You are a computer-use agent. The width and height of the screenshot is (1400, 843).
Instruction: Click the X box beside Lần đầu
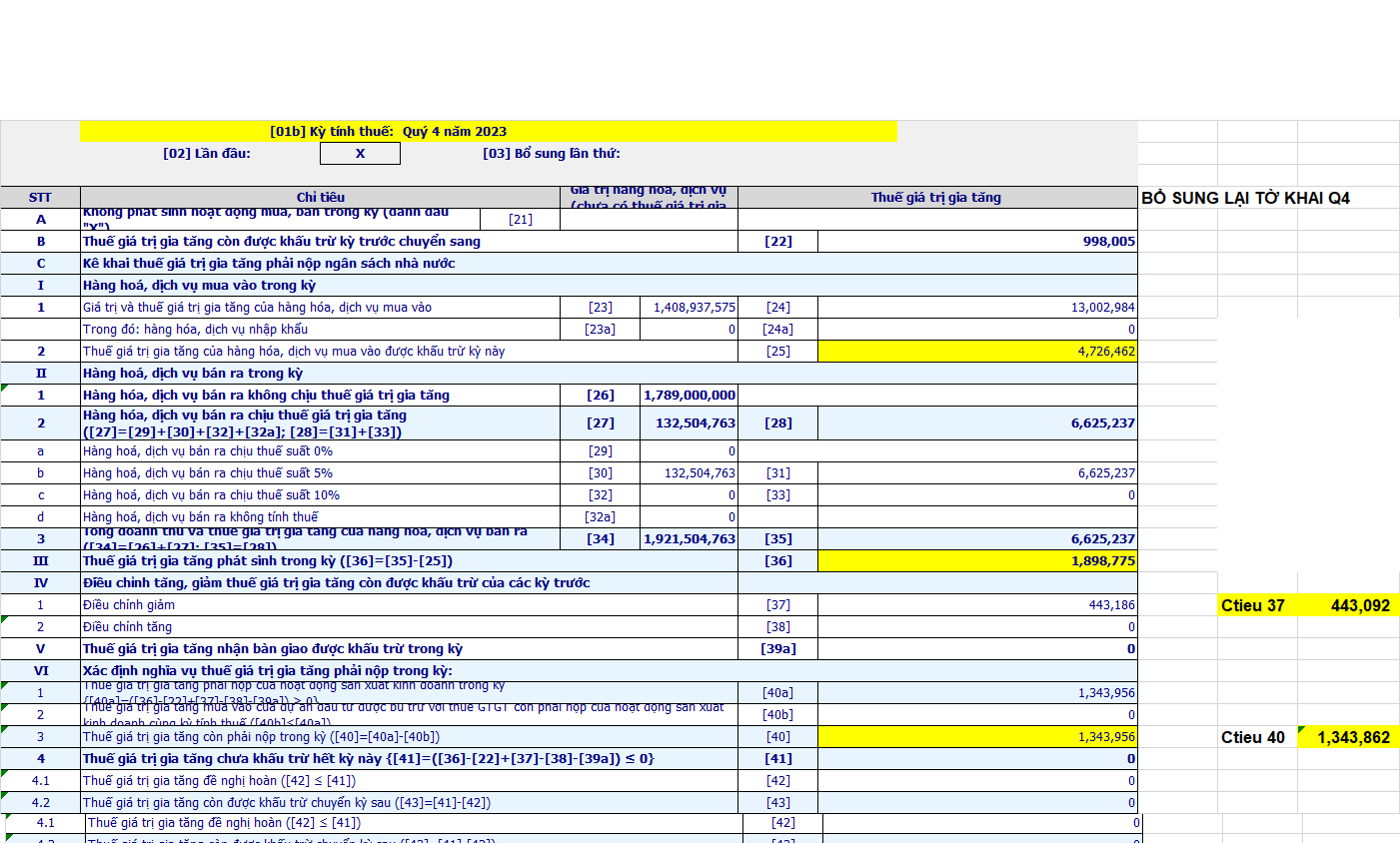[x=360, y=154]
